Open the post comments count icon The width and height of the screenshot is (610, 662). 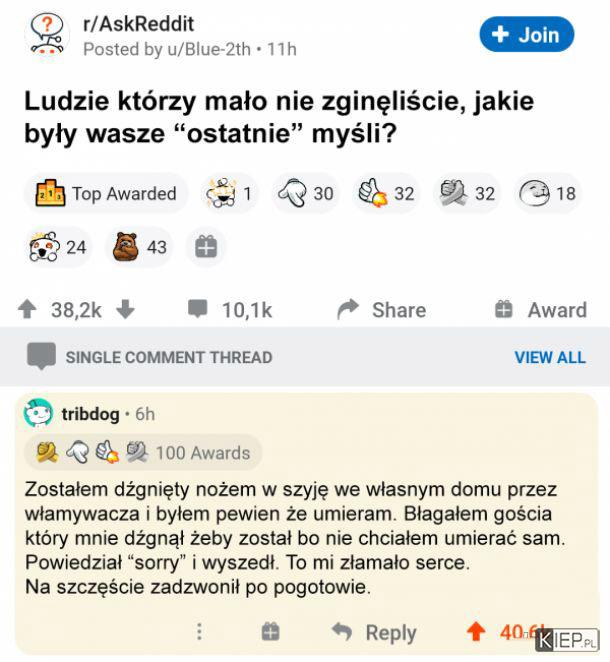pos(198,309)
